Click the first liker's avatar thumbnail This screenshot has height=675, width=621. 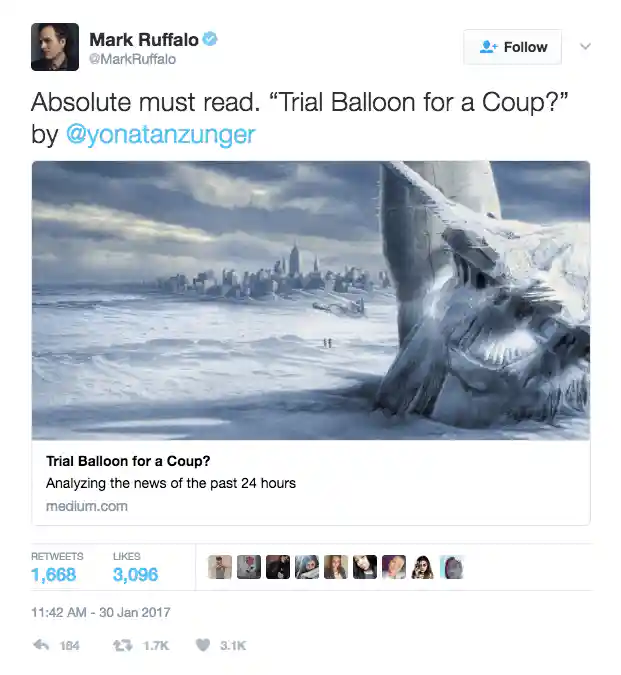coord(219,567)
